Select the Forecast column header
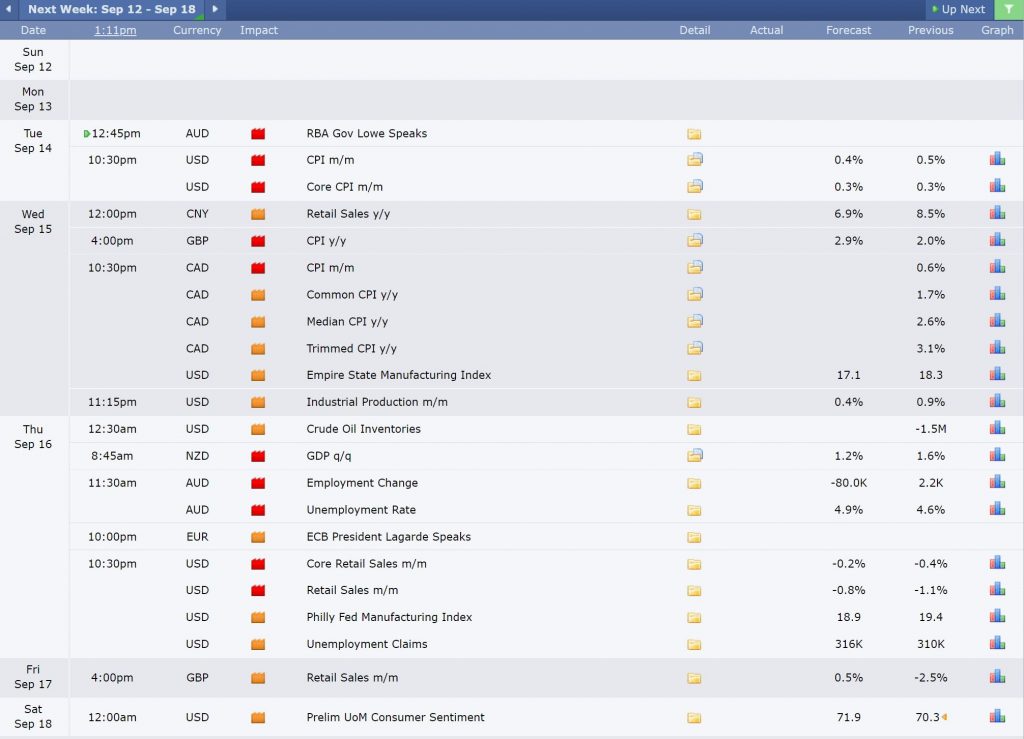This screenshot has width=1024, height=739. tap(848, 30)
